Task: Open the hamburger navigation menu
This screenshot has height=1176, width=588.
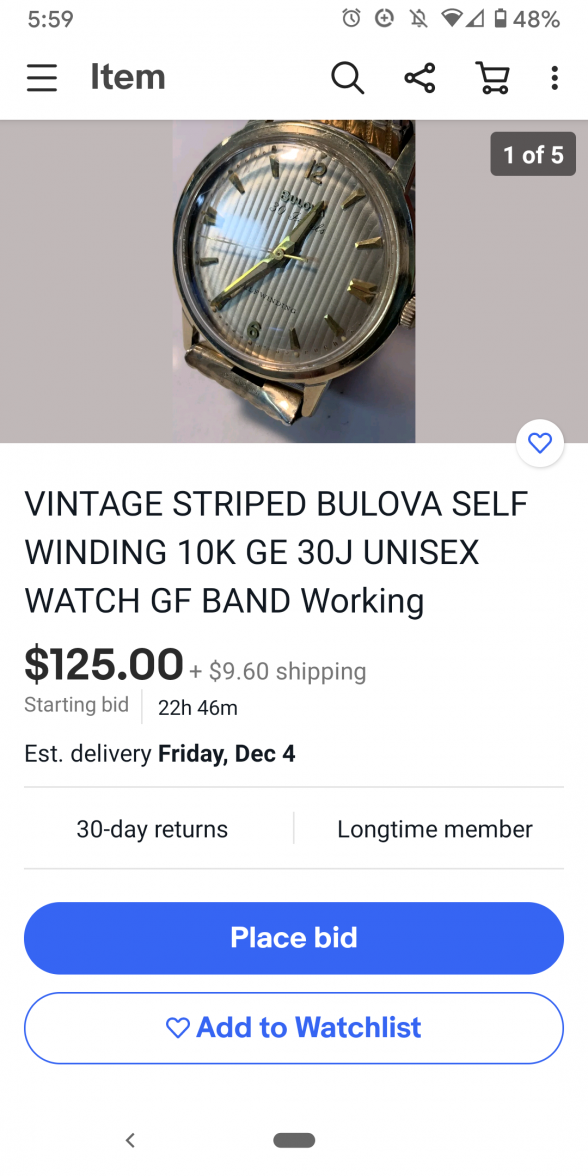Action: click(42, 77)
